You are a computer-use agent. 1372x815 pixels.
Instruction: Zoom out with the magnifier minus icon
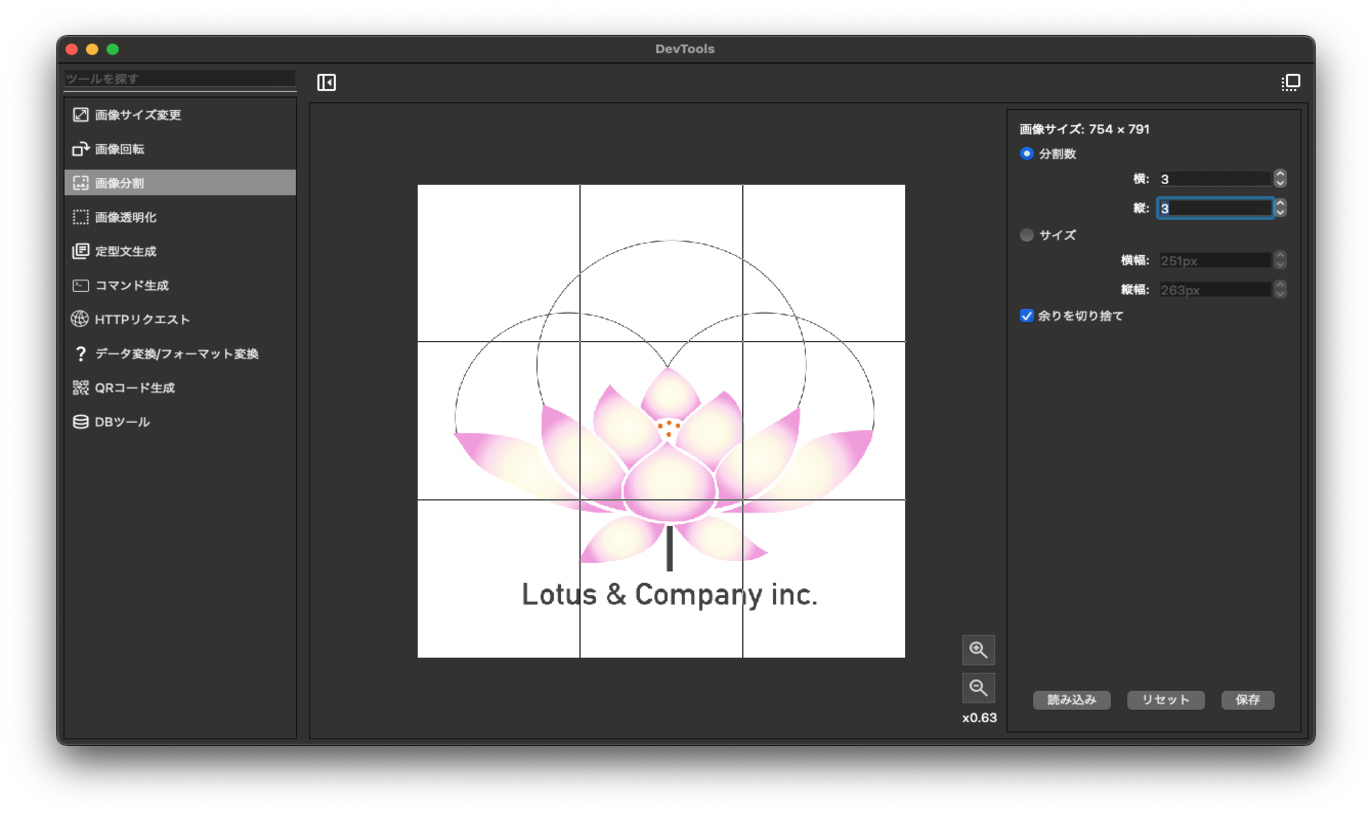978,688
